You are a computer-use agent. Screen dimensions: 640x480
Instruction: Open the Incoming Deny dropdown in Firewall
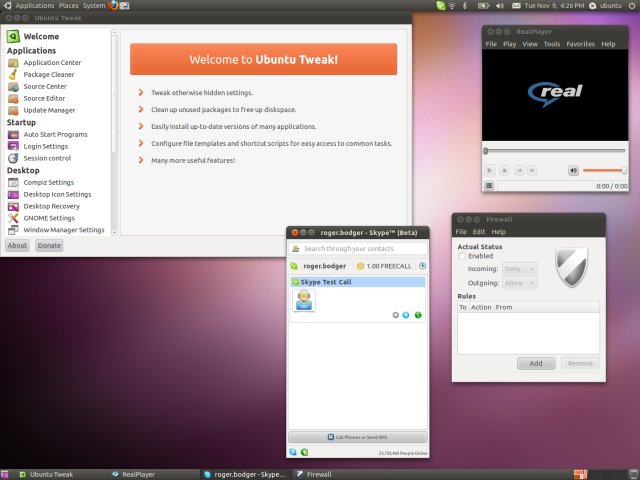(x=520, y=269)
